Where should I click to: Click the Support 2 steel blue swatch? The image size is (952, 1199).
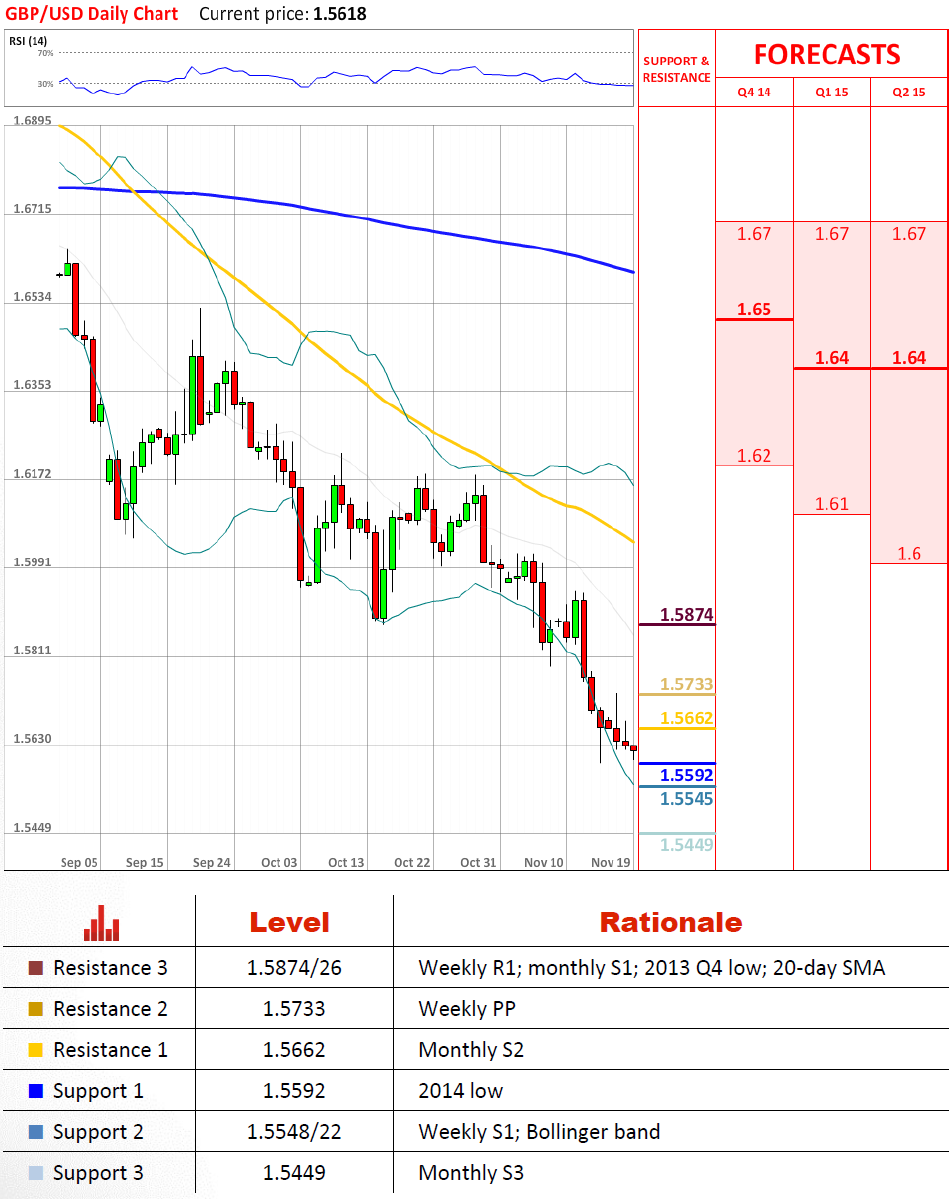pos(36,1132)
